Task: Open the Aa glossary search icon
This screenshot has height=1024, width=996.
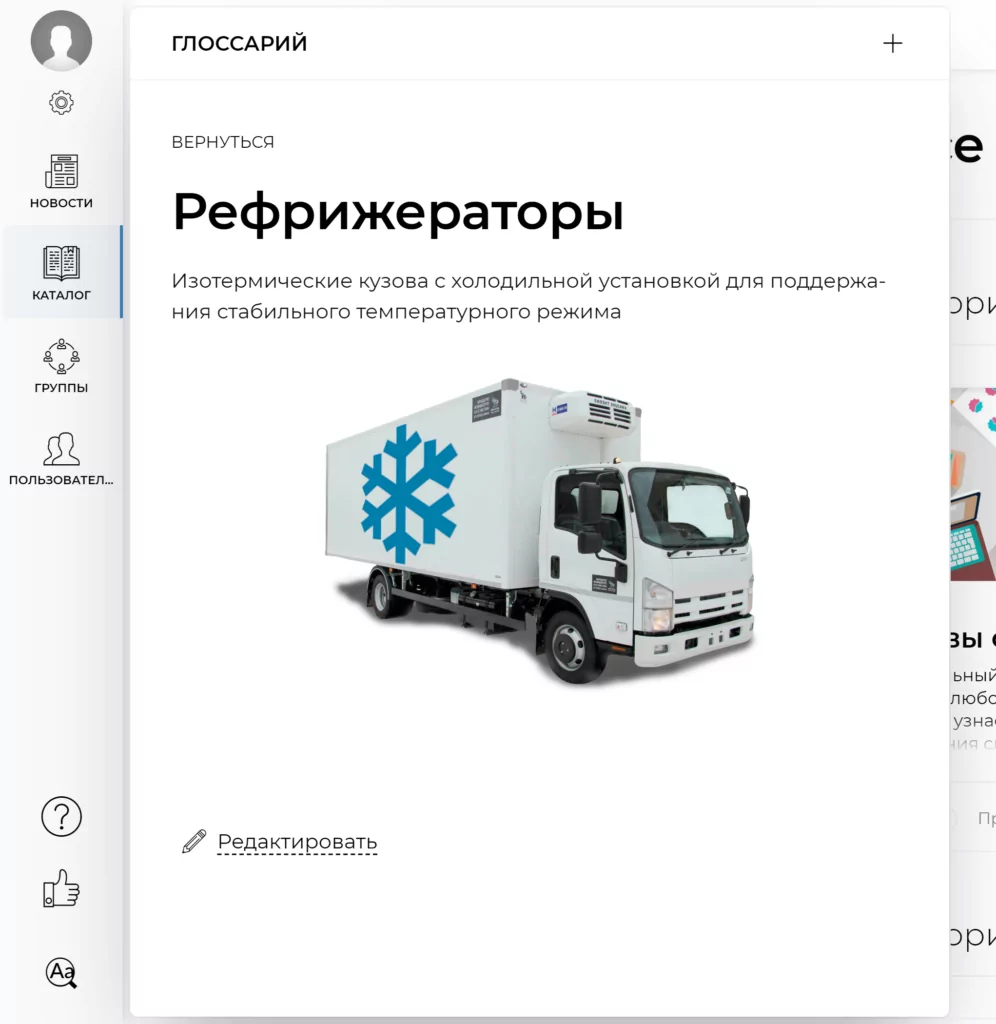Action: [x=61, y=972]
